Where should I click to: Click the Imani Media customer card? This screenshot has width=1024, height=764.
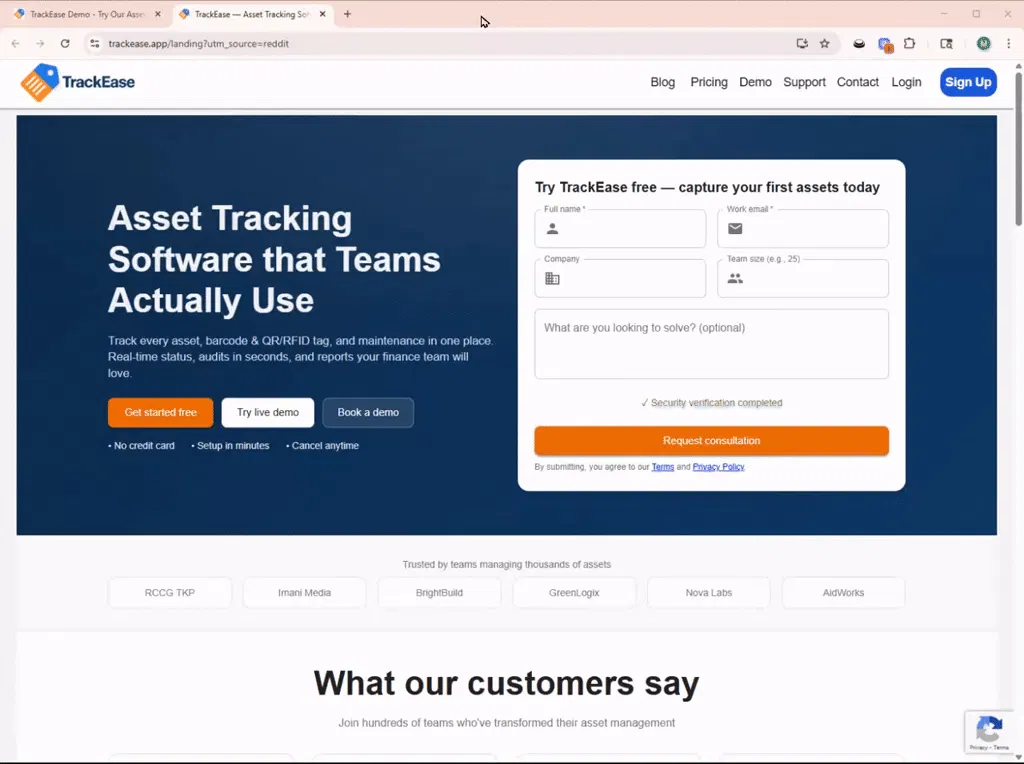point(304,593)
